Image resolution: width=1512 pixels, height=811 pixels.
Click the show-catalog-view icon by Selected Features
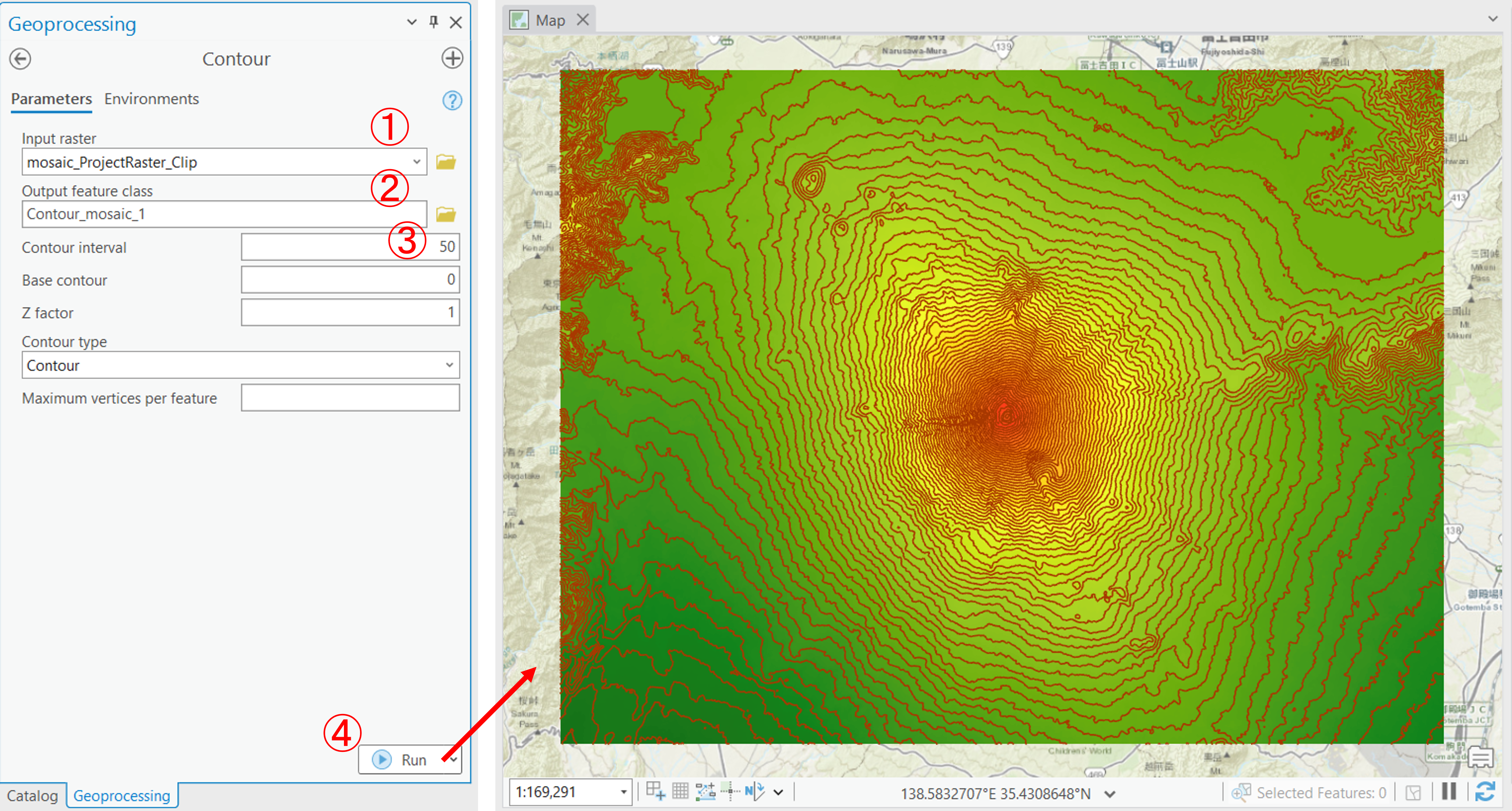coord(1413,793)
